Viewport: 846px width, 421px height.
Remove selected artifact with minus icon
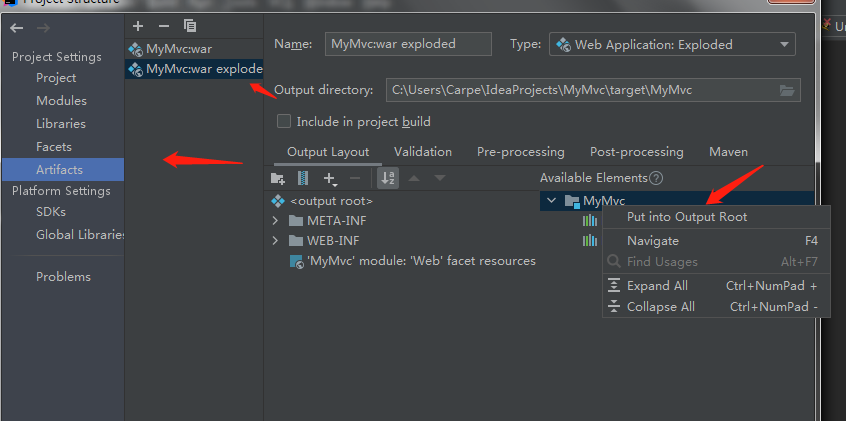pyautogui.click(x=164, y=26)
